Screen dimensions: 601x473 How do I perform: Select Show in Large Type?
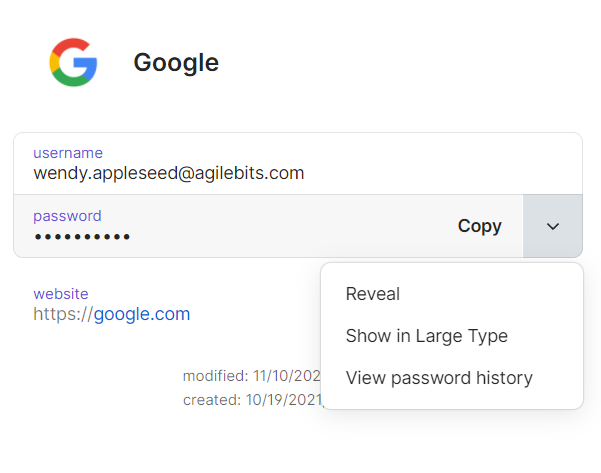(427, 336)
